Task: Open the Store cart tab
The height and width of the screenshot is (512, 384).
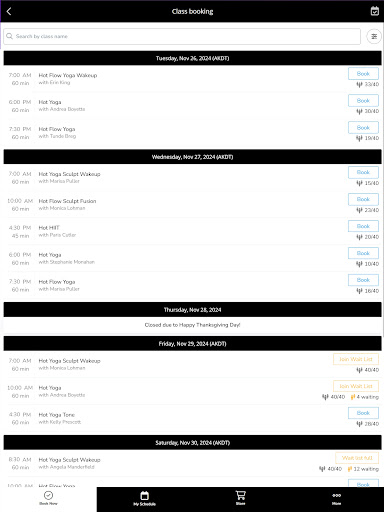Action: coord(240,498)
